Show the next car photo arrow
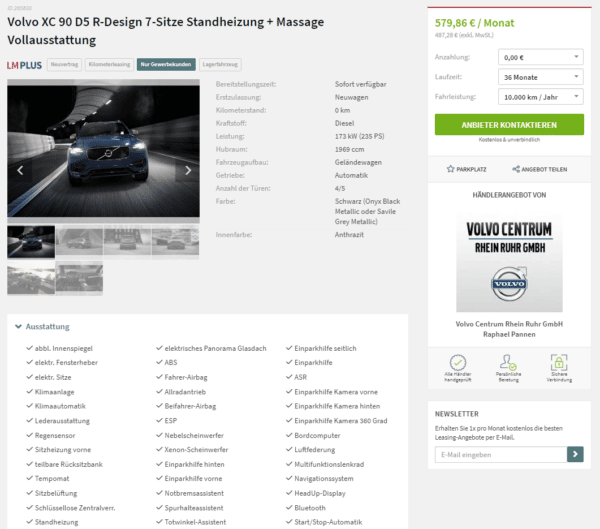600x529 pixels. pyautogui.click(x=188, y=170)
